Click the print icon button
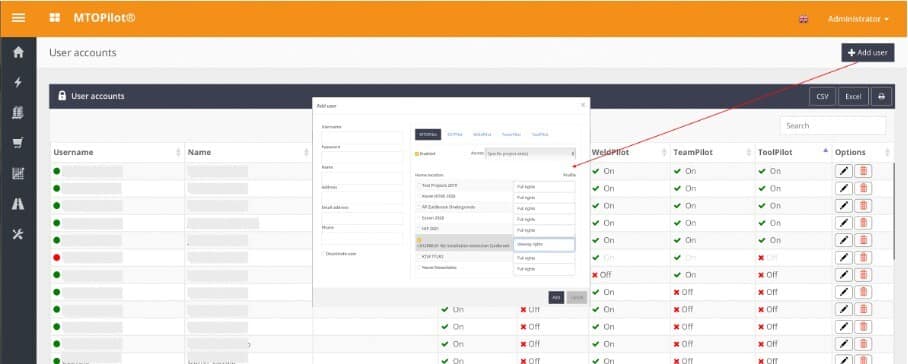 (x=881, y=97)
